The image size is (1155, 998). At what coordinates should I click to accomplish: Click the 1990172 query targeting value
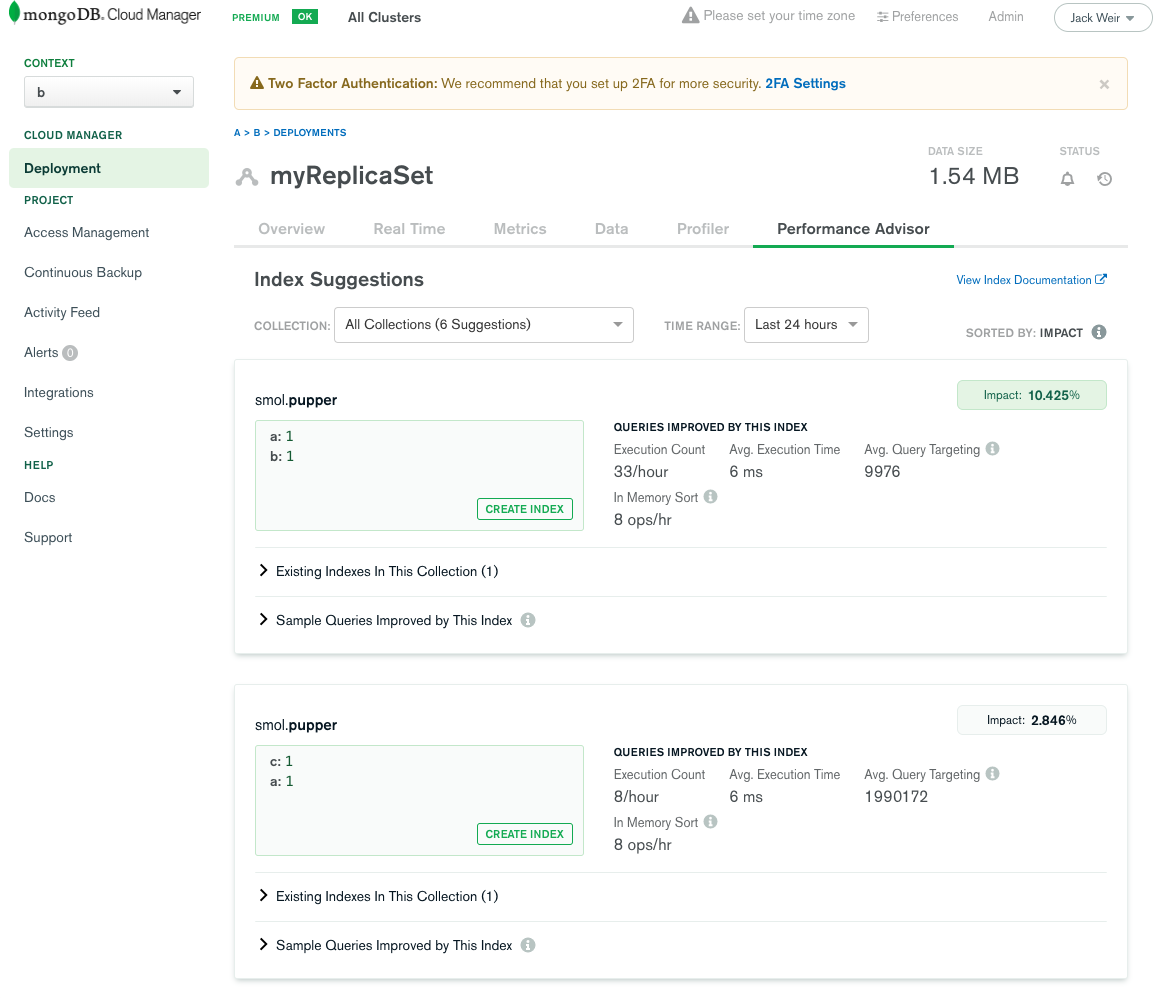[x=896, y=796]
